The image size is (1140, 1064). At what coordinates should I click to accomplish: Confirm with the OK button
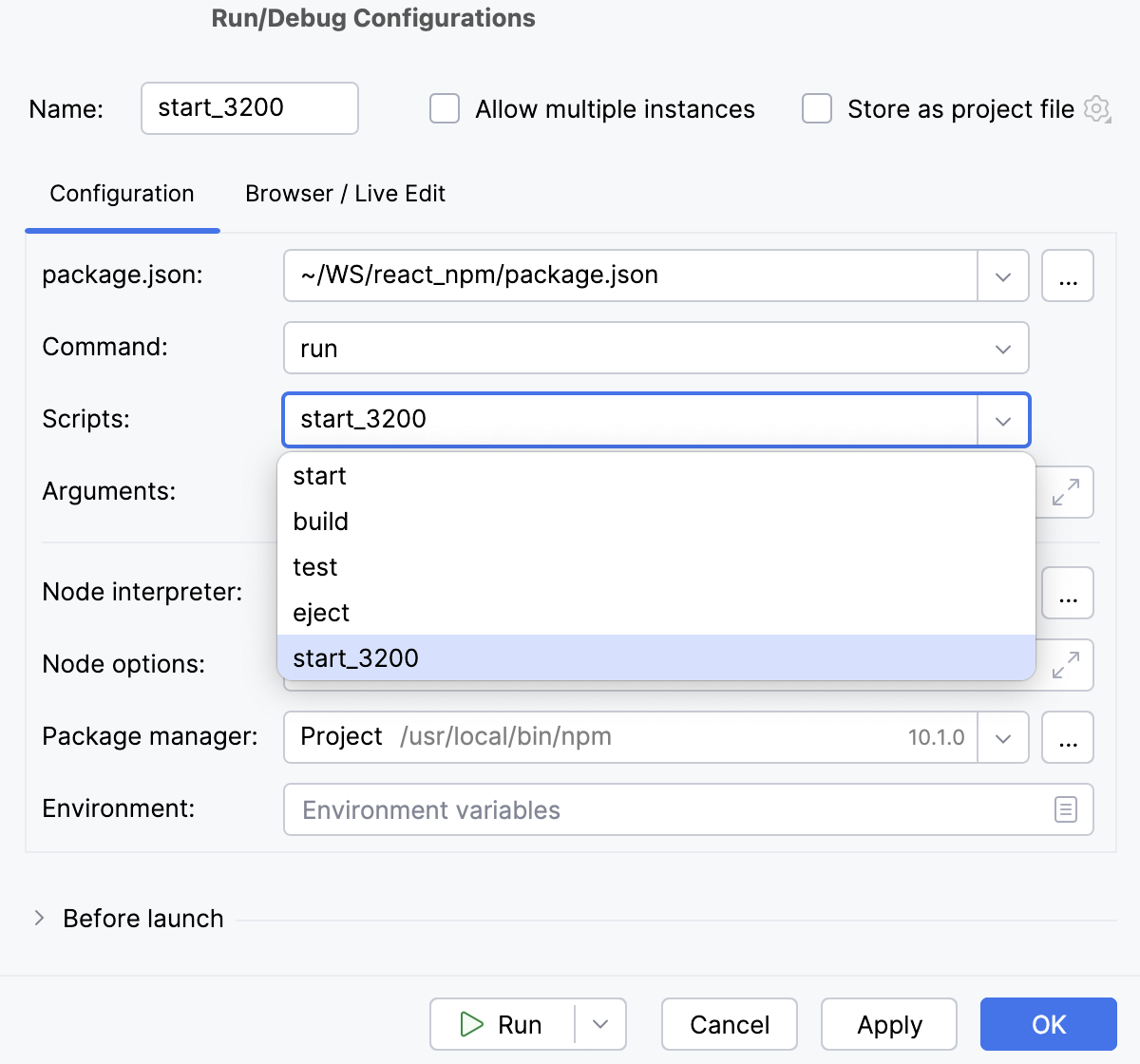point(1048,1024)
